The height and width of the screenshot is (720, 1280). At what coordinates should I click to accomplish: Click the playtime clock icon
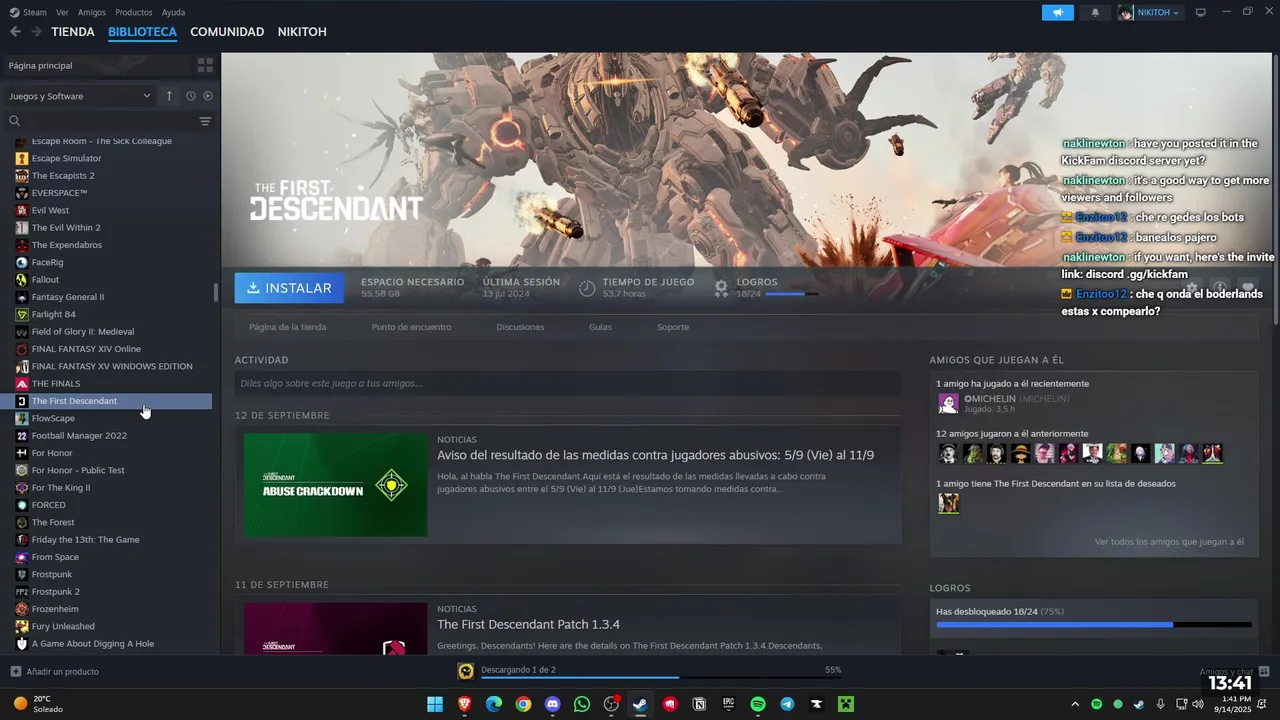click(x=587, y=288)
